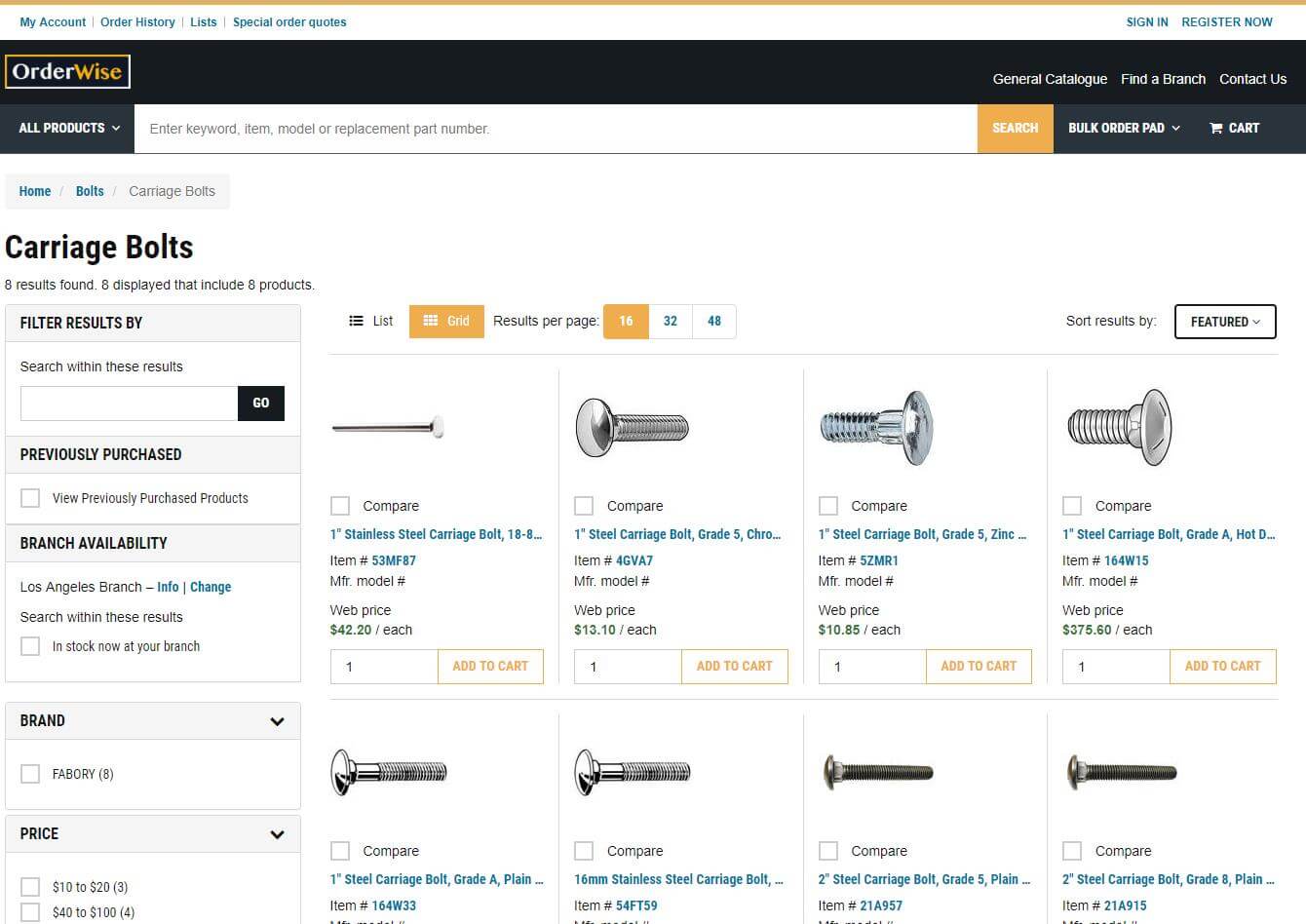Collapse the Brand filter section
Image resolution: width=1306 pixels, height=924 pixels.
tap(277, 721)
